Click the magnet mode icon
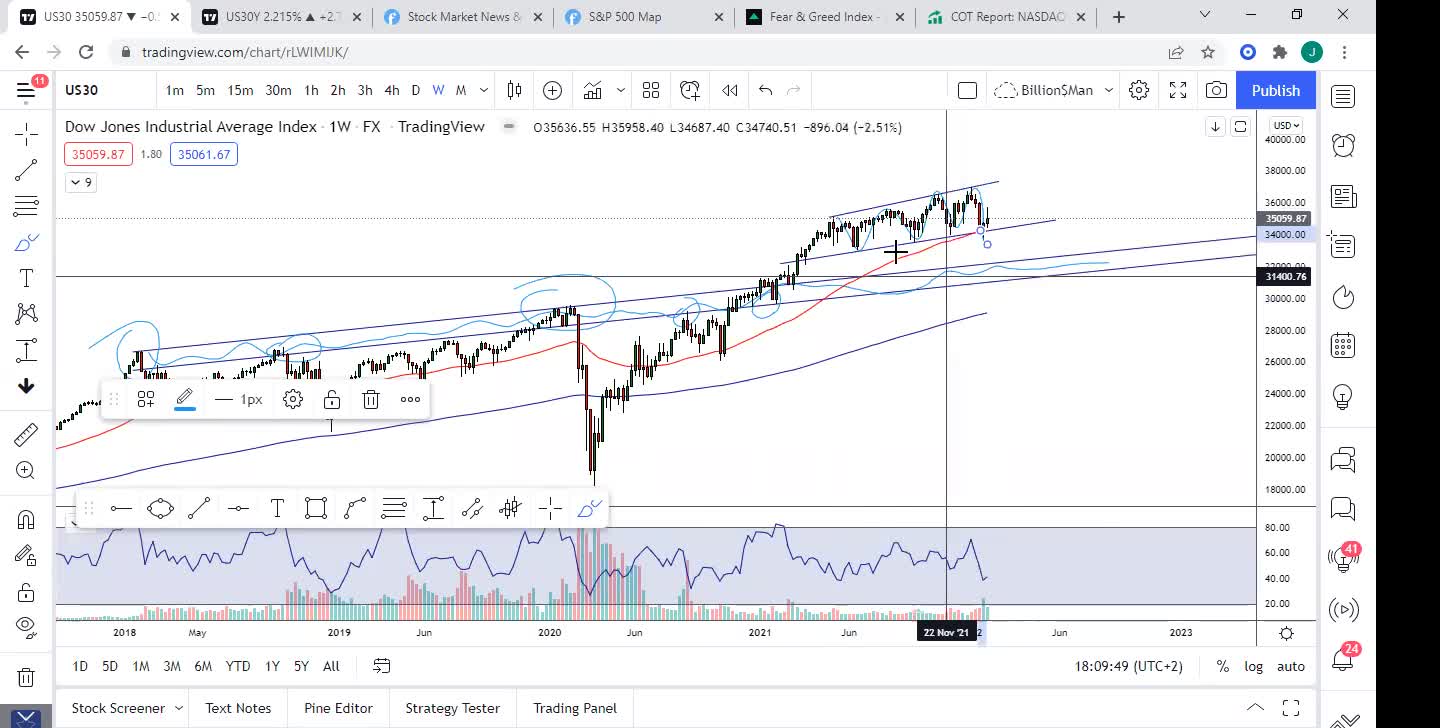 point(26,519)
